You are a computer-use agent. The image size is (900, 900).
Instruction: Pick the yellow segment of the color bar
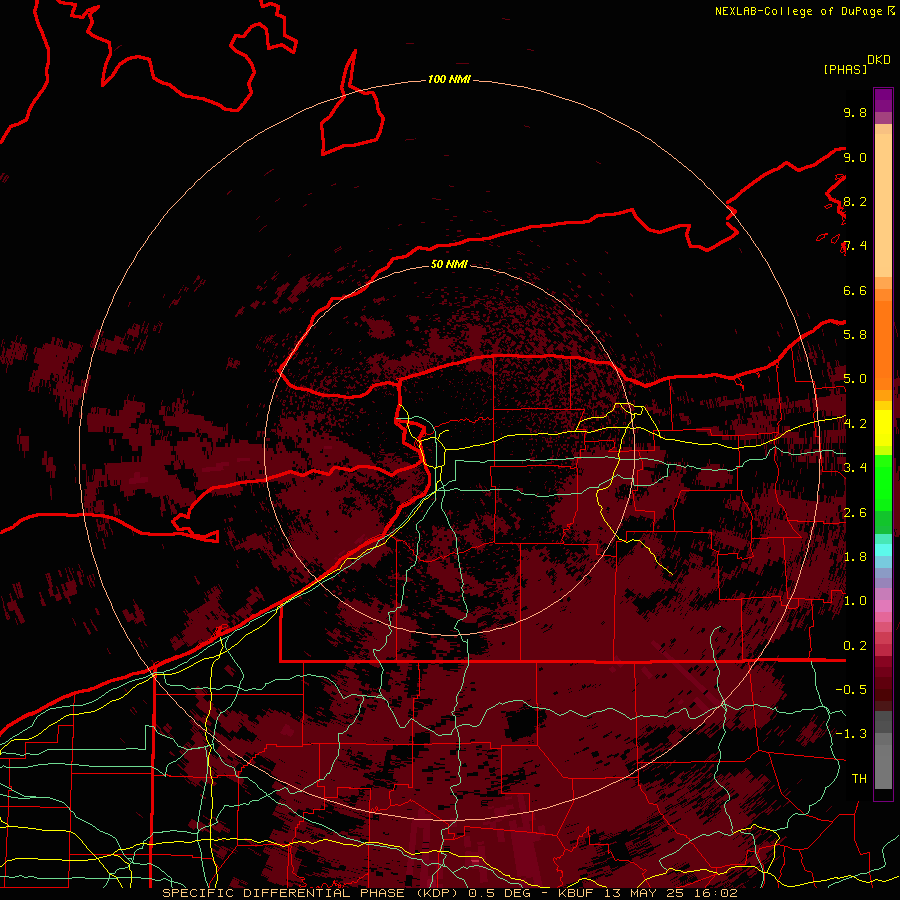tap(883, 428)
